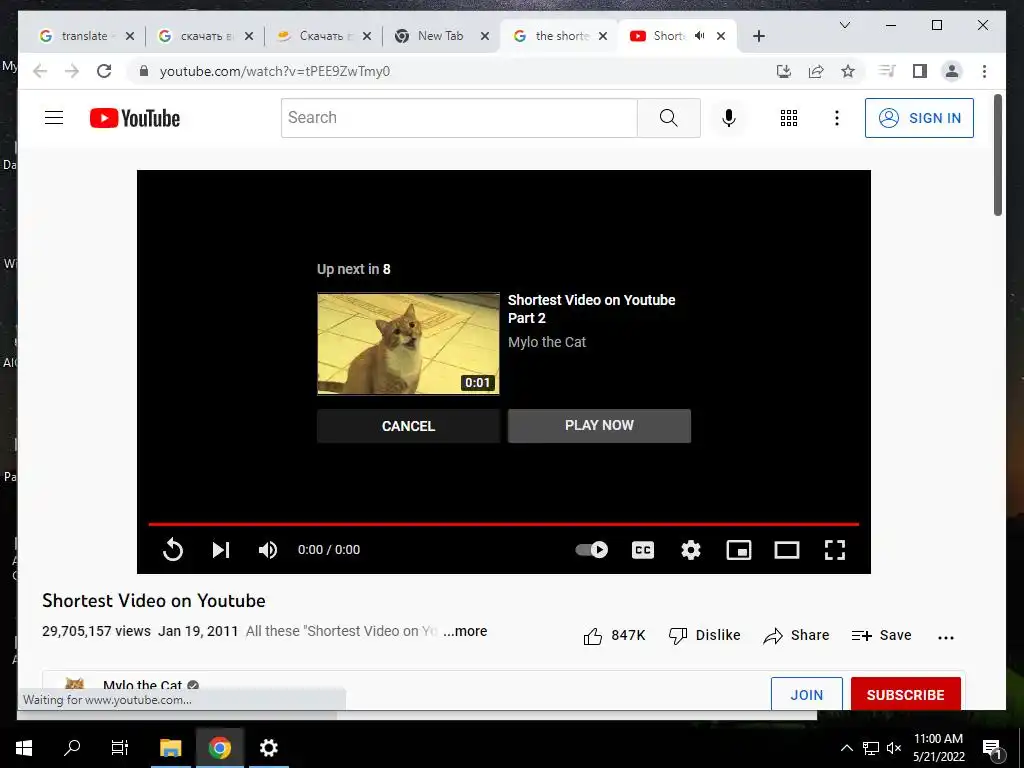
Task: Open YouTube apps grid icon
Action: point(788,118)
